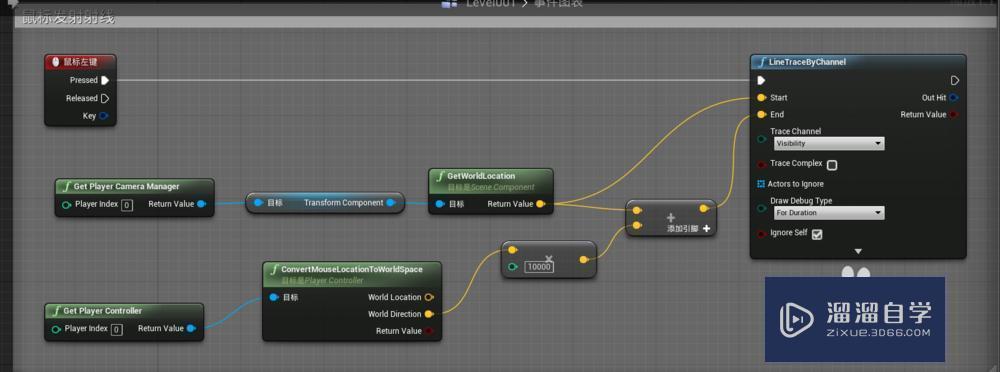
Task: Click the End vector input pin
Action: pos(761,115)
